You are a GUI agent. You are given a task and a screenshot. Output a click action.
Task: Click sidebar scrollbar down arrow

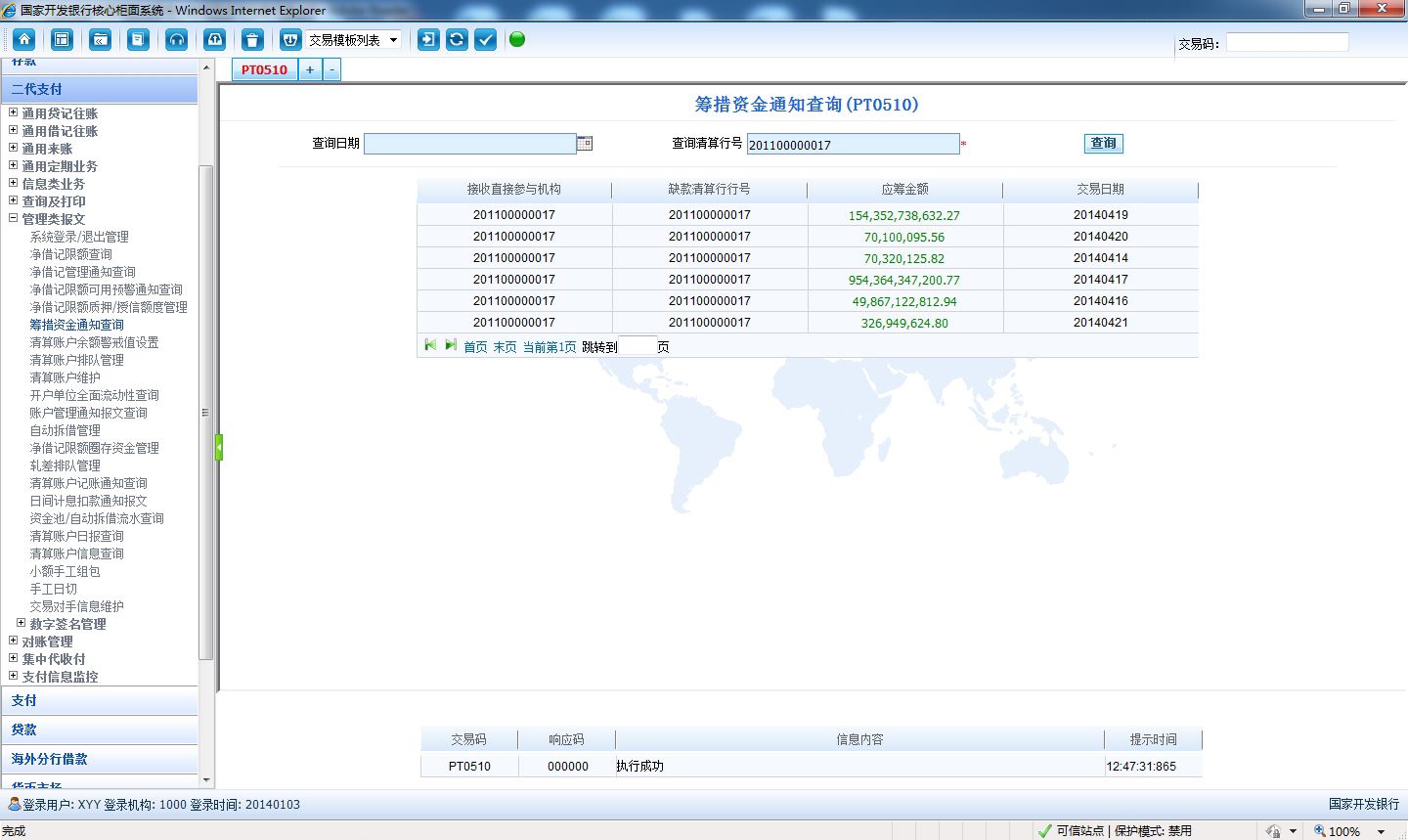pyautogui.click(x=205, y=780)
